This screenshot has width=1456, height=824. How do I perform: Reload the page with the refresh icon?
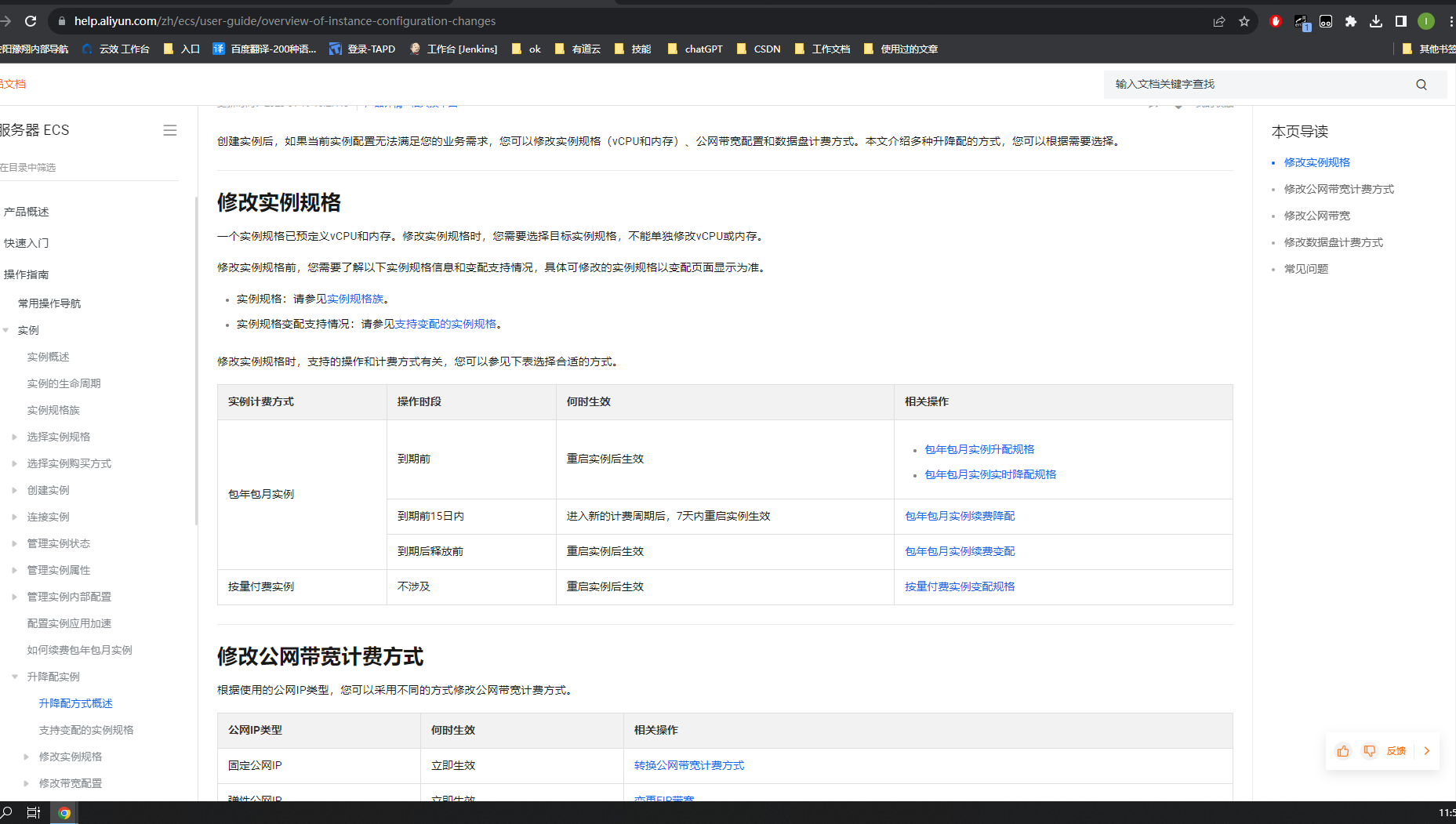pos(31,21)
